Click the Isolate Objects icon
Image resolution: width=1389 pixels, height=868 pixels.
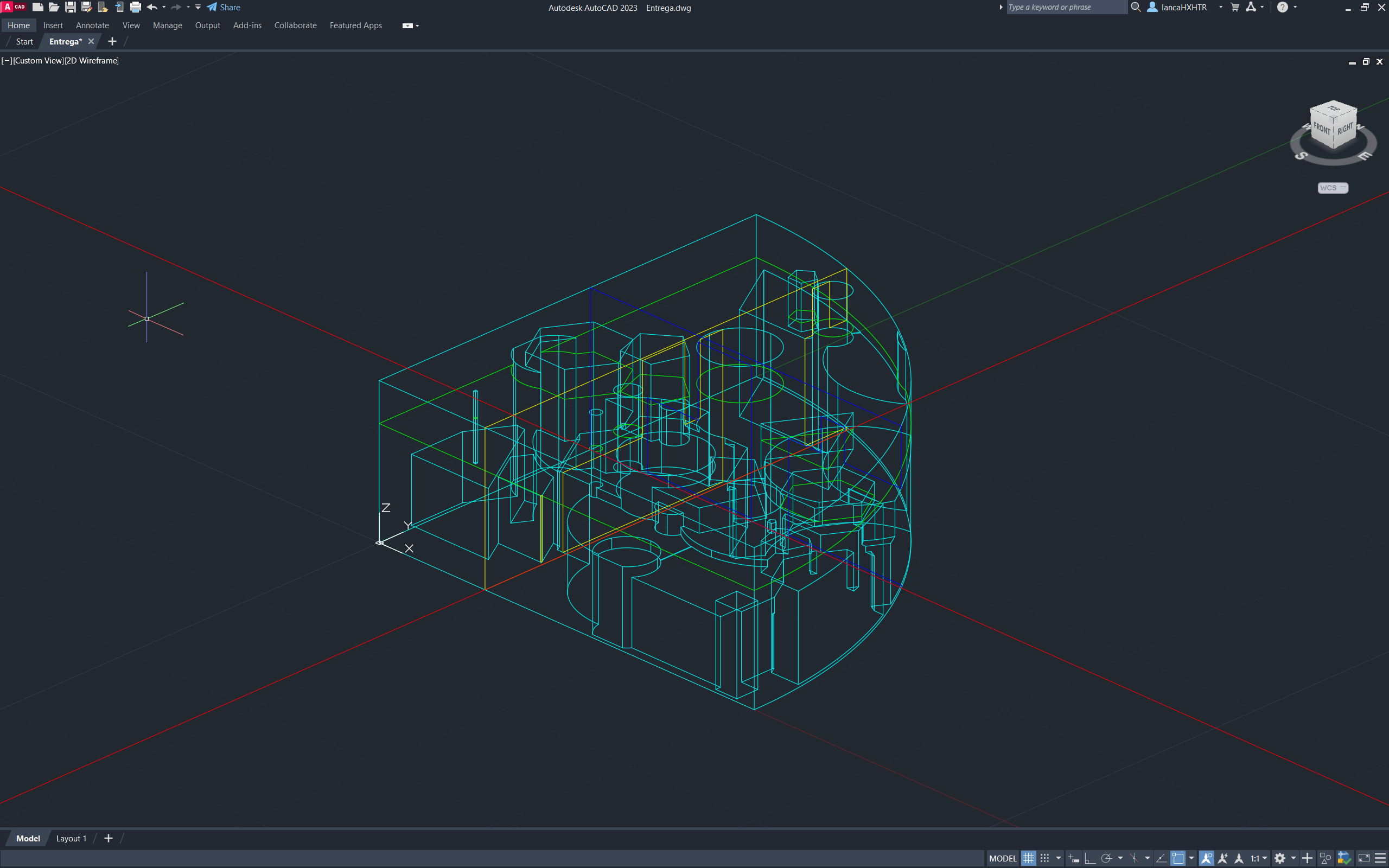point(1326,858)
